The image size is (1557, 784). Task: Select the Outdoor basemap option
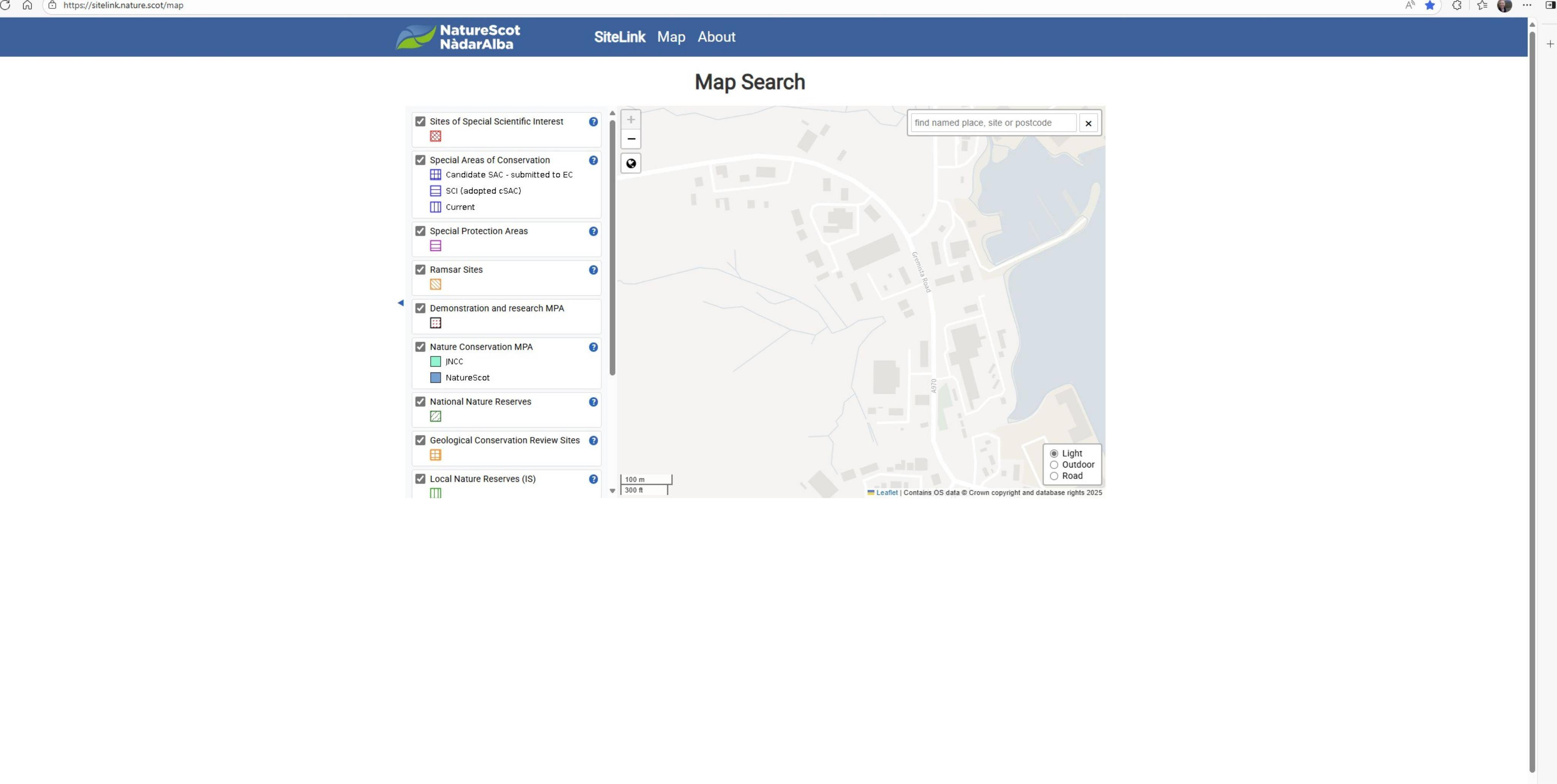[x=1054, y=465]
